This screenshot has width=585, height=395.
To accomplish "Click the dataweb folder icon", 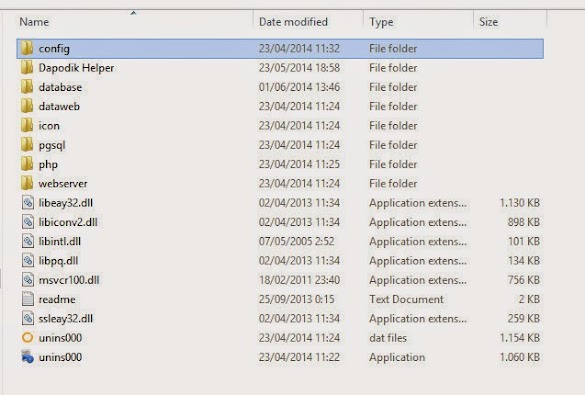I will coord(27,106).
